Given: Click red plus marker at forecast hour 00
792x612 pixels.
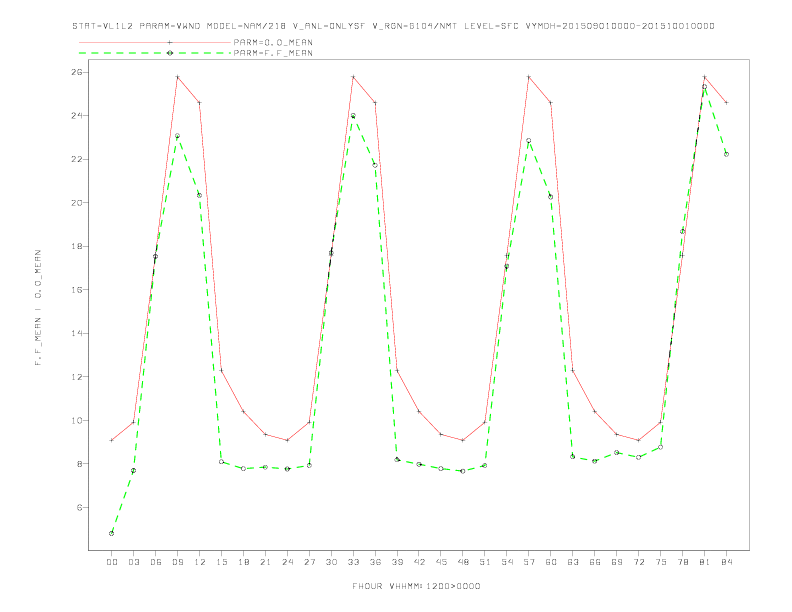Looking at the screenshot, I should tap(112, 440).
